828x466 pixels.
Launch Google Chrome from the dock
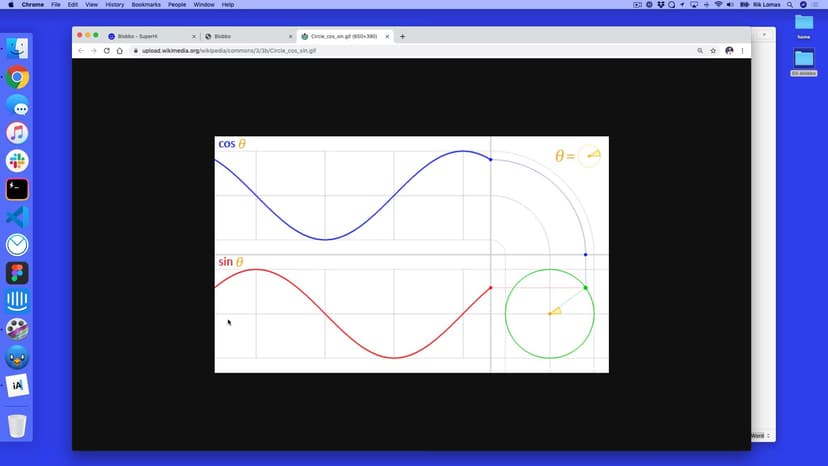click(x=17, y=78)
